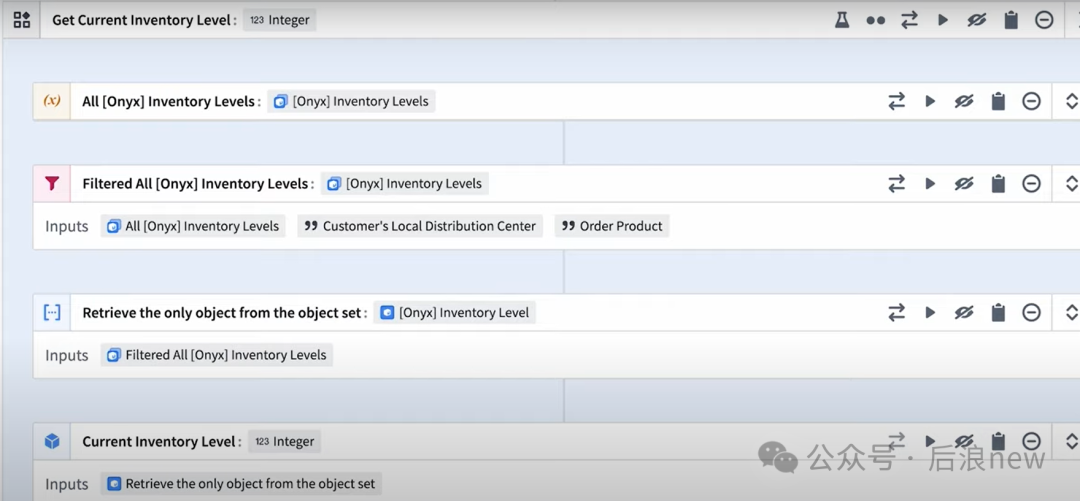
Task: Toggle visibility of the Filtered Inventory Levels block
Action: click(964, 184)
